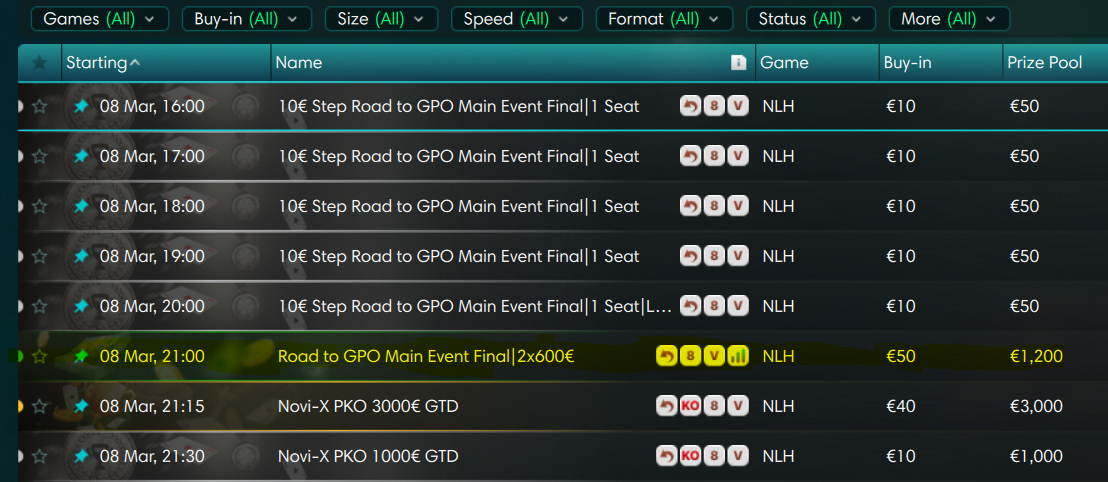
Task: Expand the Buy-in (All) filter dropdown
Action: point(247,19)
